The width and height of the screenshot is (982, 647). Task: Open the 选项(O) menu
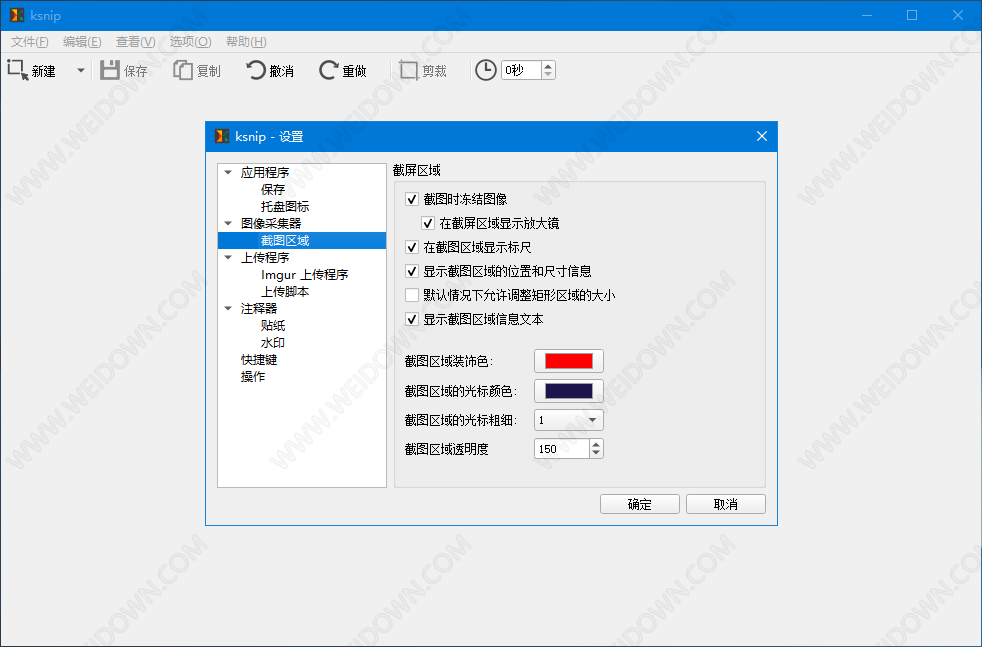click(x=190, y=41)
